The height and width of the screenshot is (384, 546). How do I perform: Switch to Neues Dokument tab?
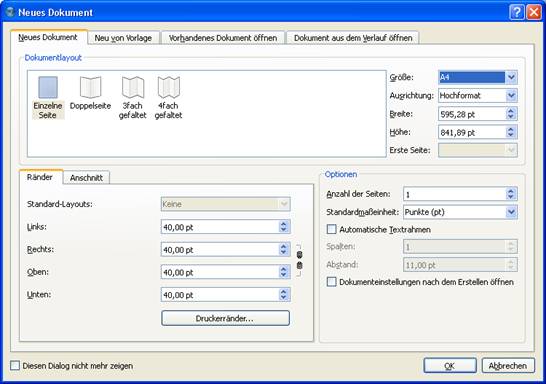(x=48, y=37)
